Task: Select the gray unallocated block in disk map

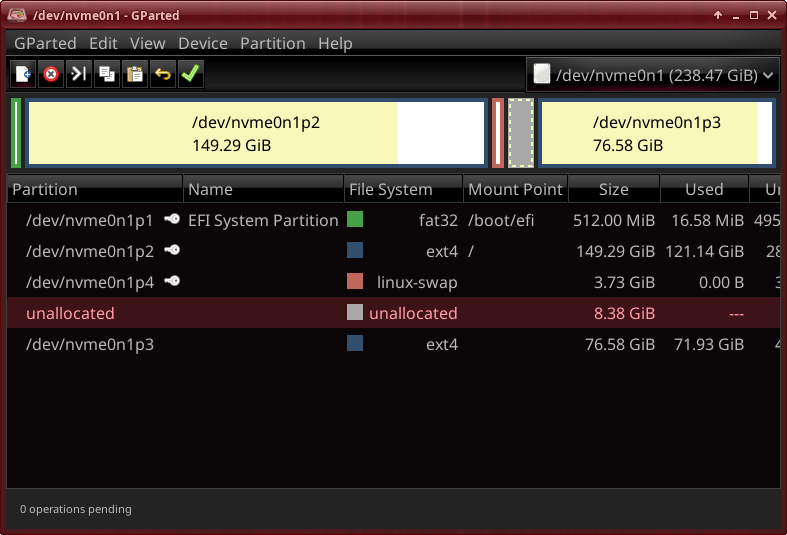Action: click(x=521, y=133)
